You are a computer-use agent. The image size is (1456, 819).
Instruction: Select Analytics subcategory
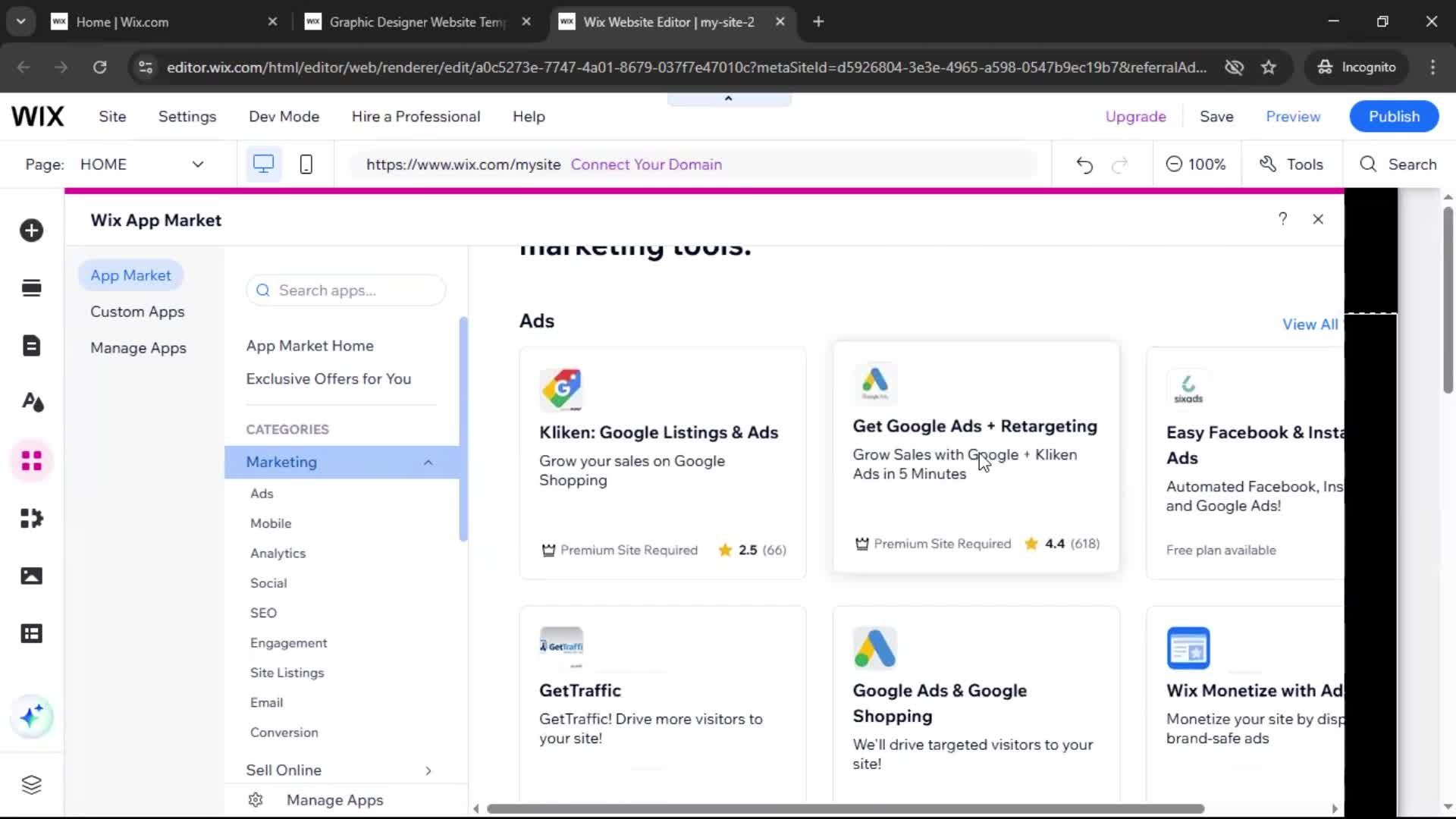click(x=278, y=554)
